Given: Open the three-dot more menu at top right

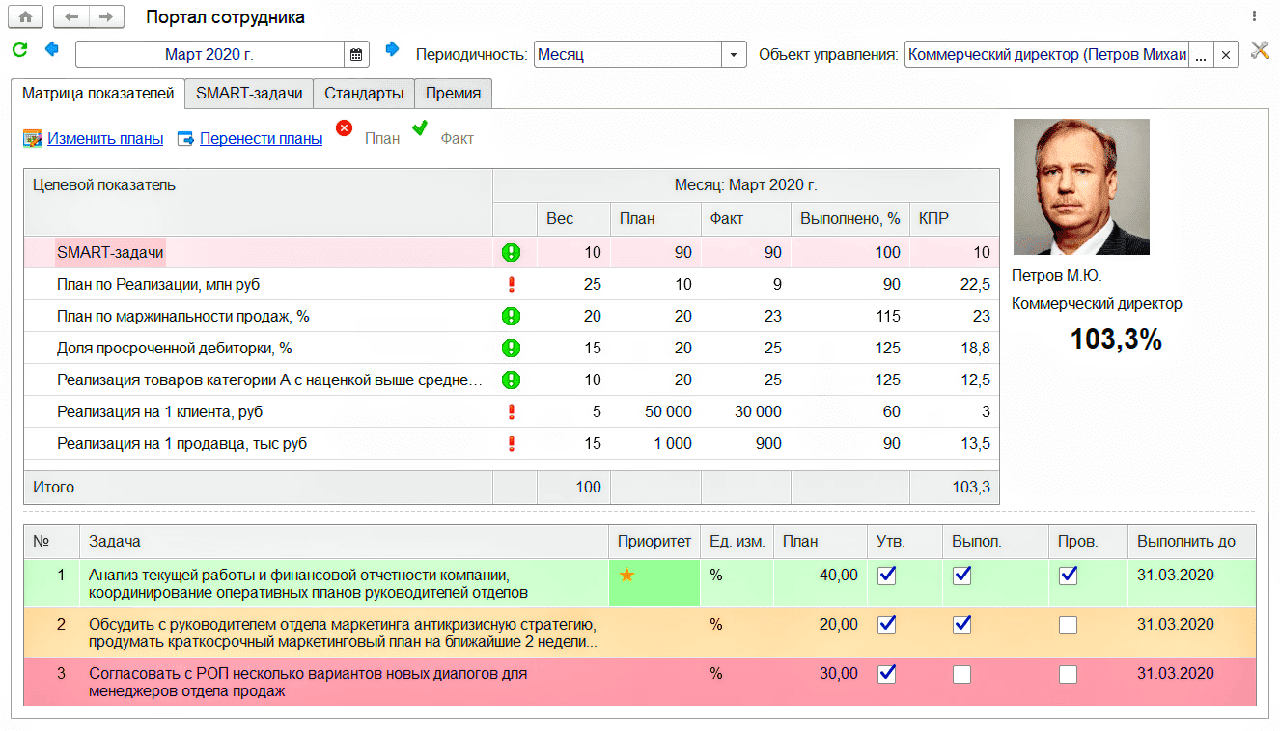Looking at the screenshot, I should click(x=1254, y=17).
